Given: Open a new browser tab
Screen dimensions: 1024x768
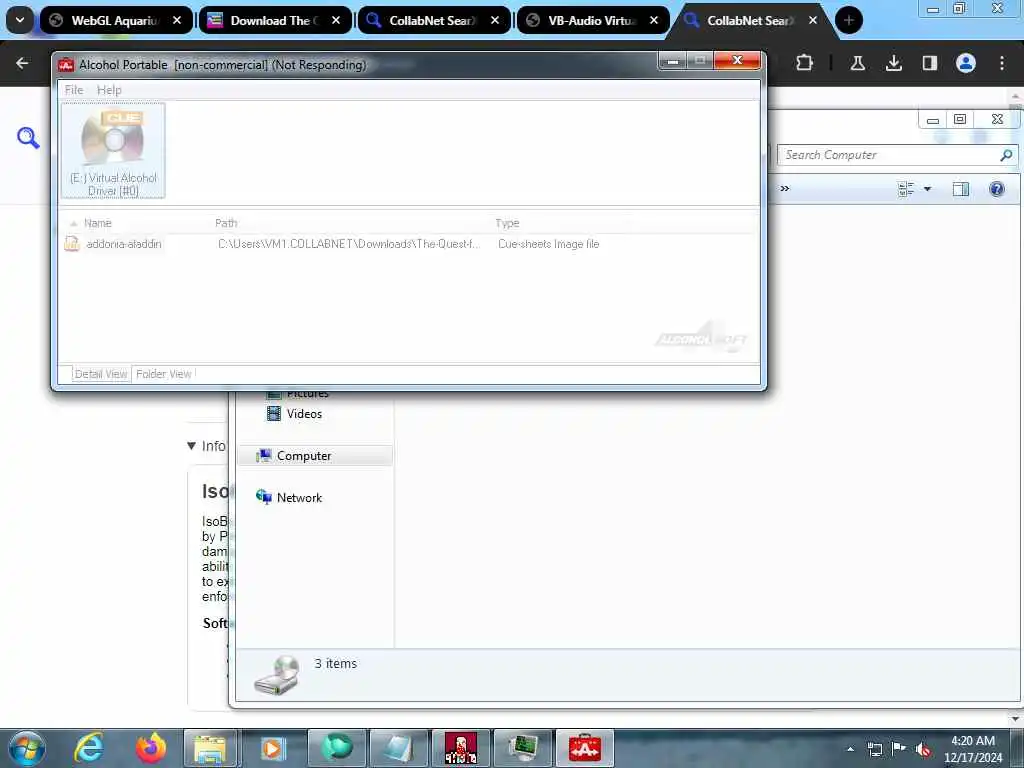Looking at the screenshot, I should pos(848,20).
